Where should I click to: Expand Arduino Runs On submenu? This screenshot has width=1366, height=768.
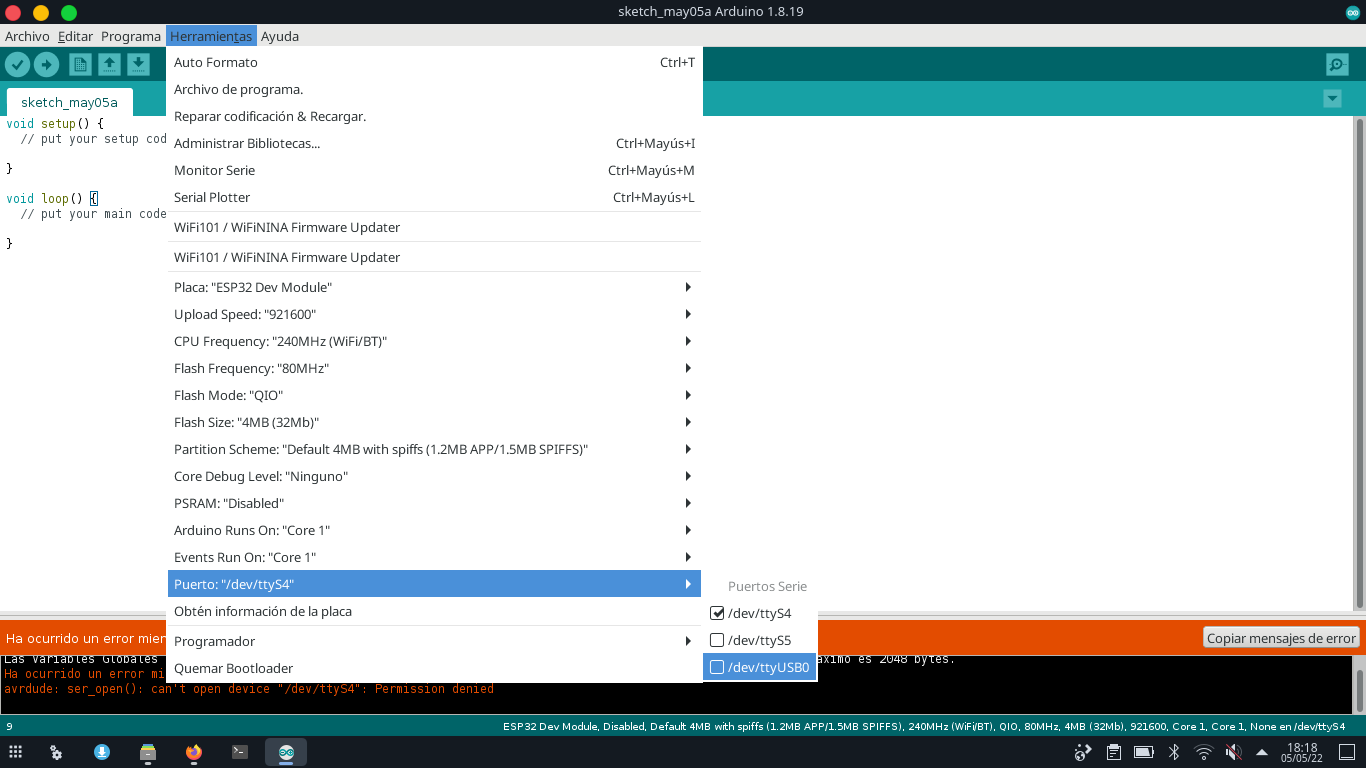pos(434,530)
